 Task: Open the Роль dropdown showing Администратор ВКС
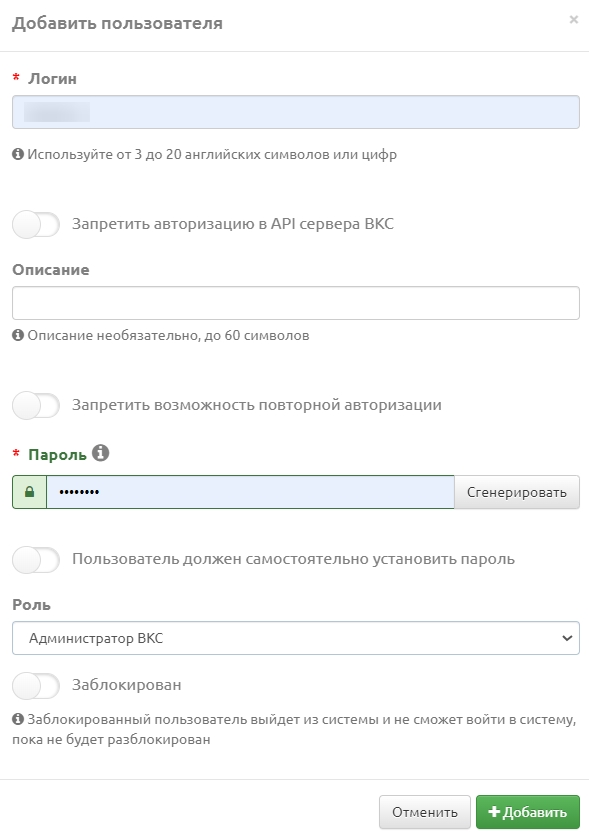click(x=296, y=638)
